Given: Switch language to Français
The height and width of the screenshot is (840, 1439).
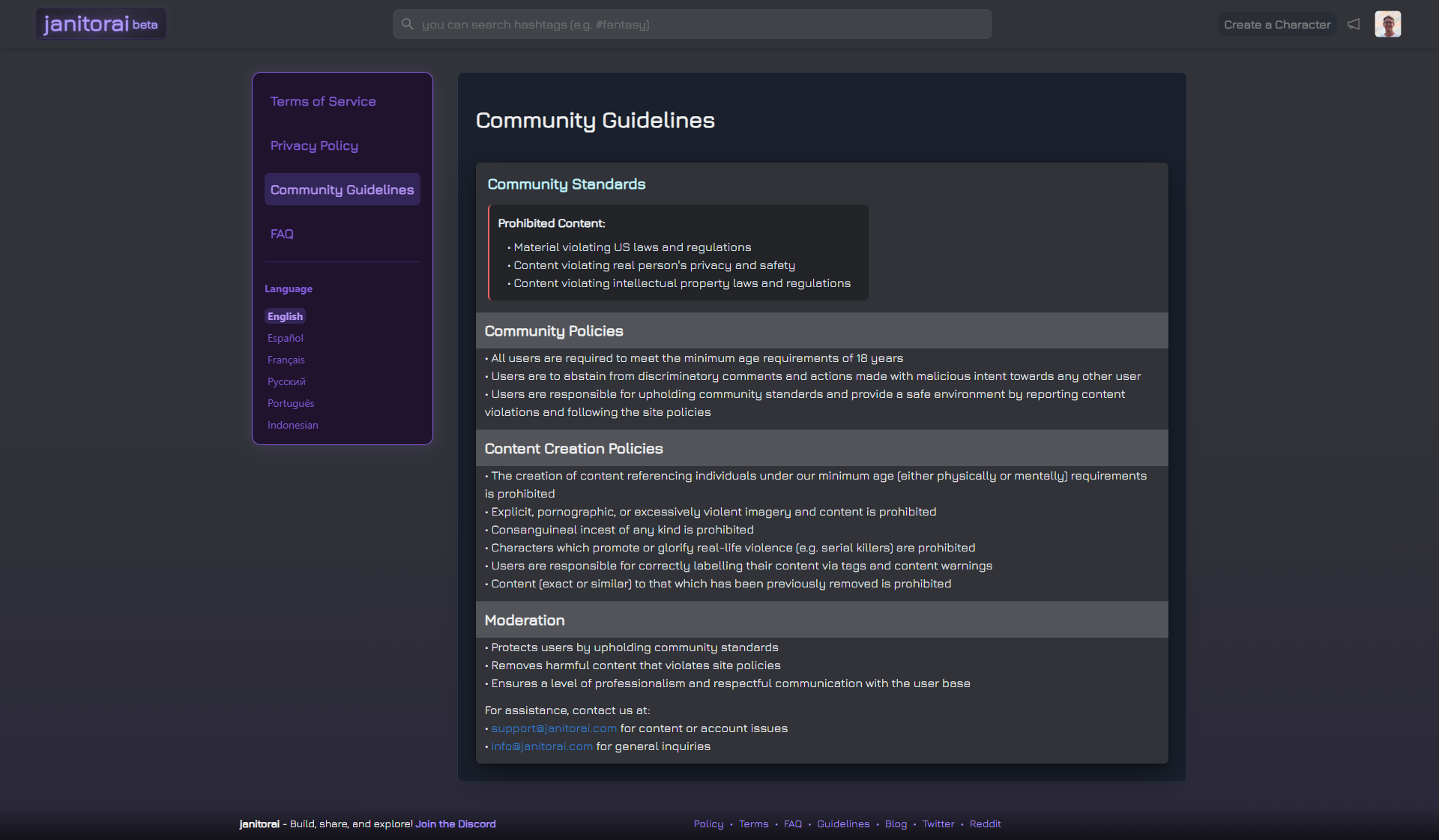Looking at the screenshot, I should coord(286,360).
